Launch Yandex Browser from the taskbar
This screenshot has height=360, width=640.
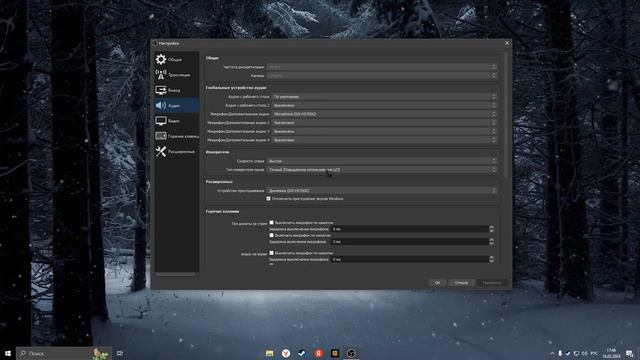[286, 353]
